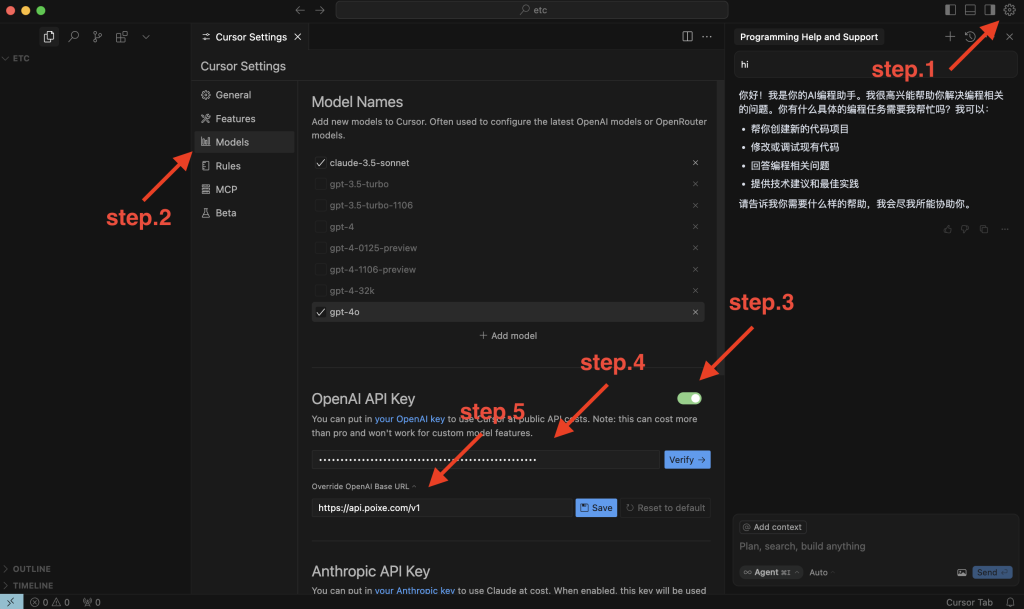Split the editor to the right
Viewport: 1024px width, 609px height.
(x=687, y=37)
